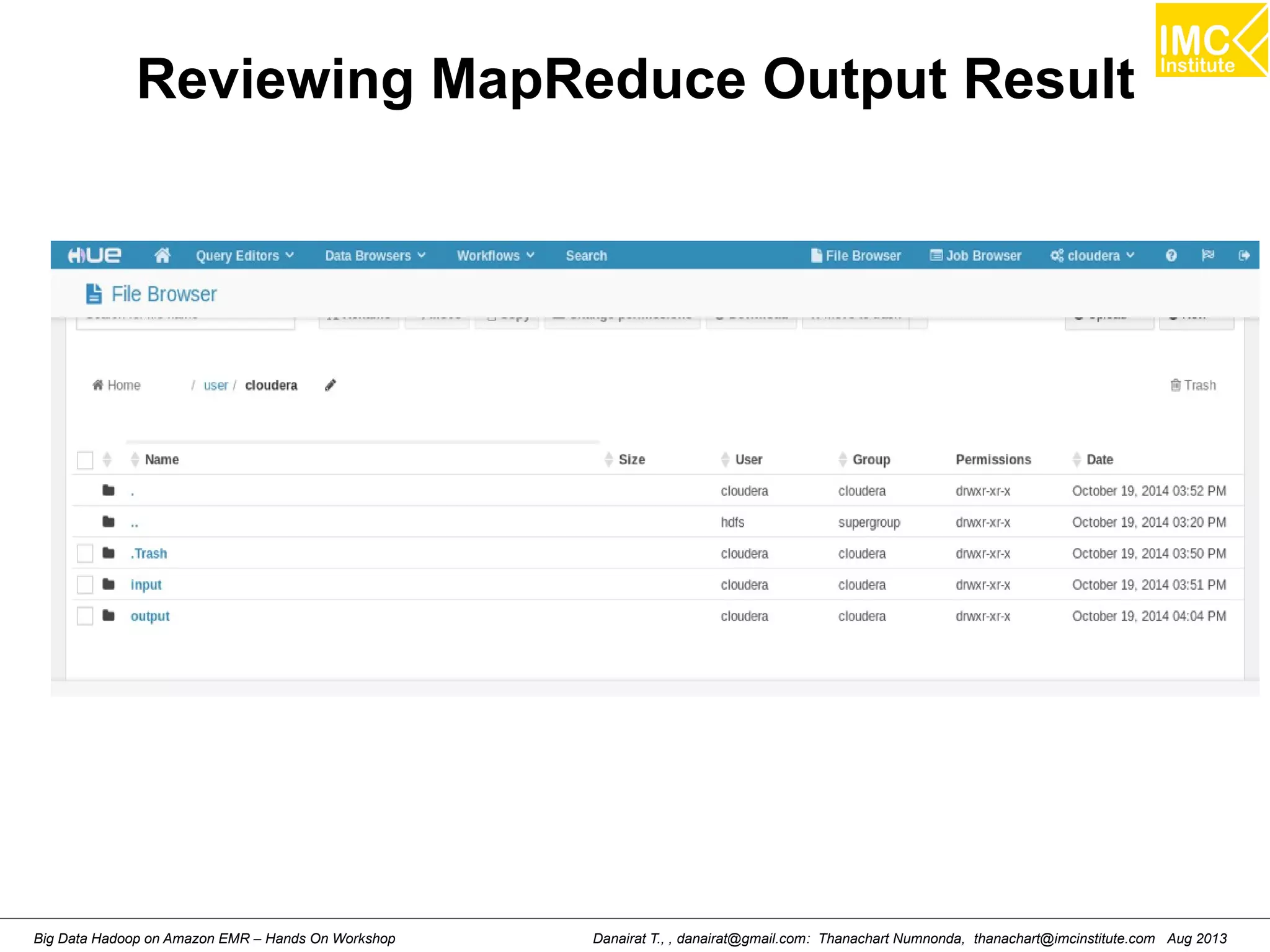Open File Browser from the top bar

coord(856,256)
